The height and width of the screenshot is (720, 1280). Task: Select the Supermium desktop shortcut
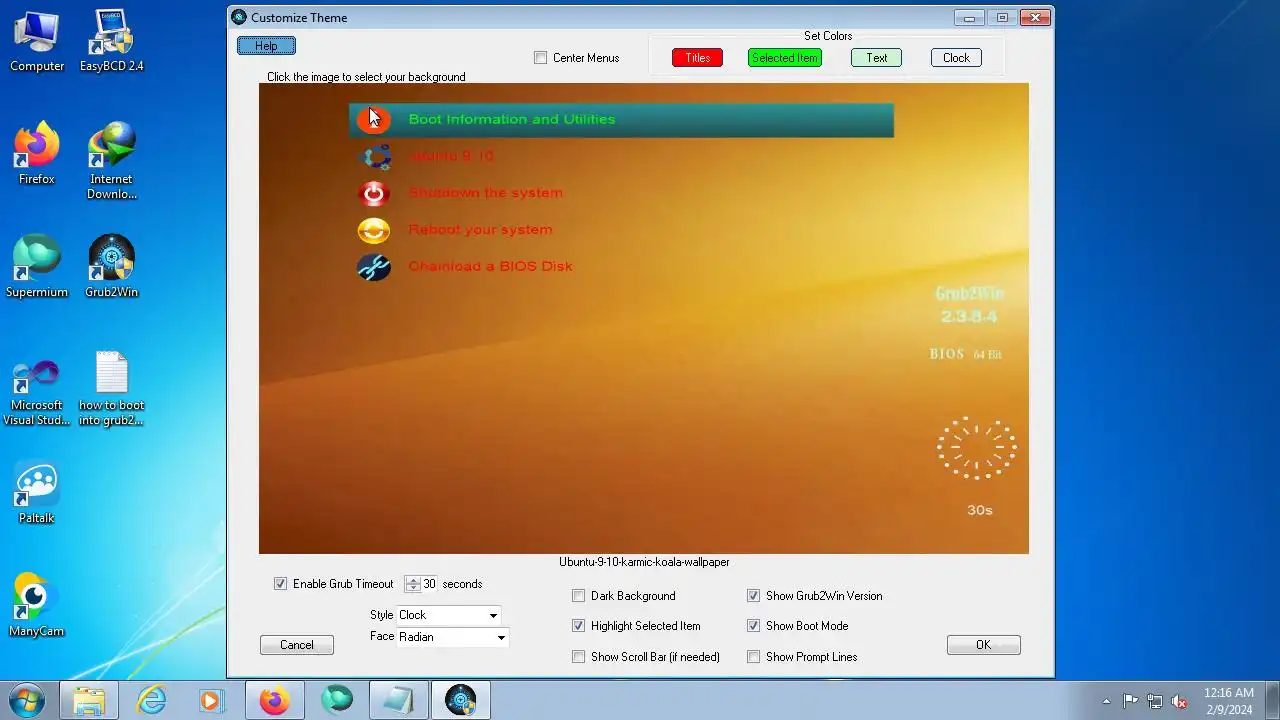point(37,267)
